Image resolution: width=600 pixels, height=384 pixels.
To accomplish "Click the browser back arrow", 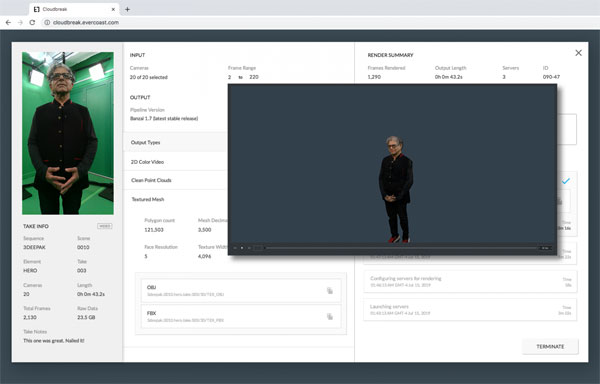I will click(8, 22).
